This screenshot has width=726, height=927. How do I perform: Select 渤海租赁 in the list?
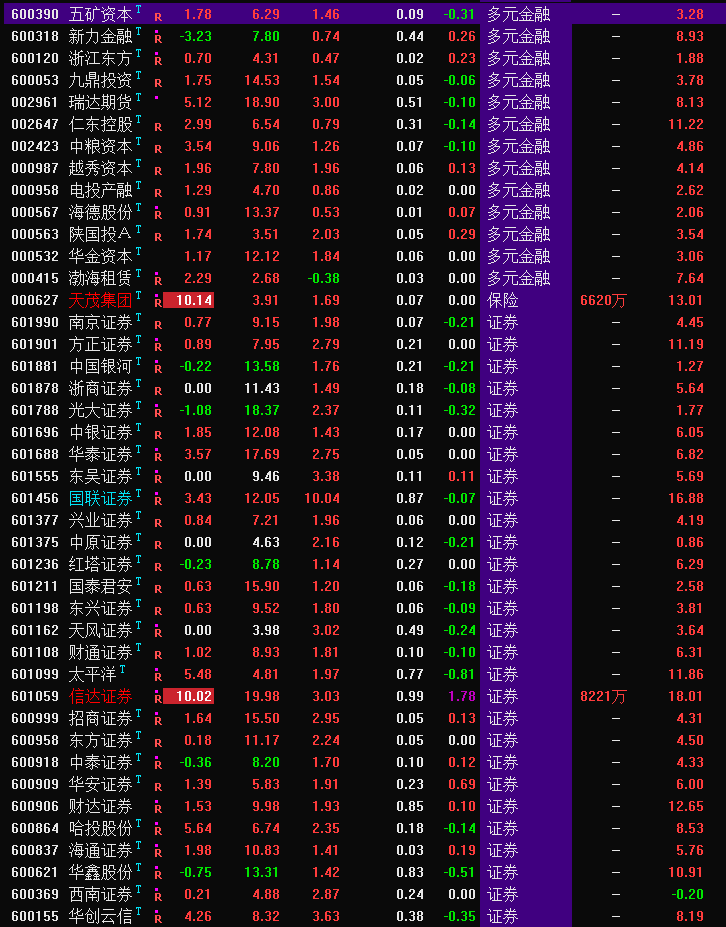100,278
